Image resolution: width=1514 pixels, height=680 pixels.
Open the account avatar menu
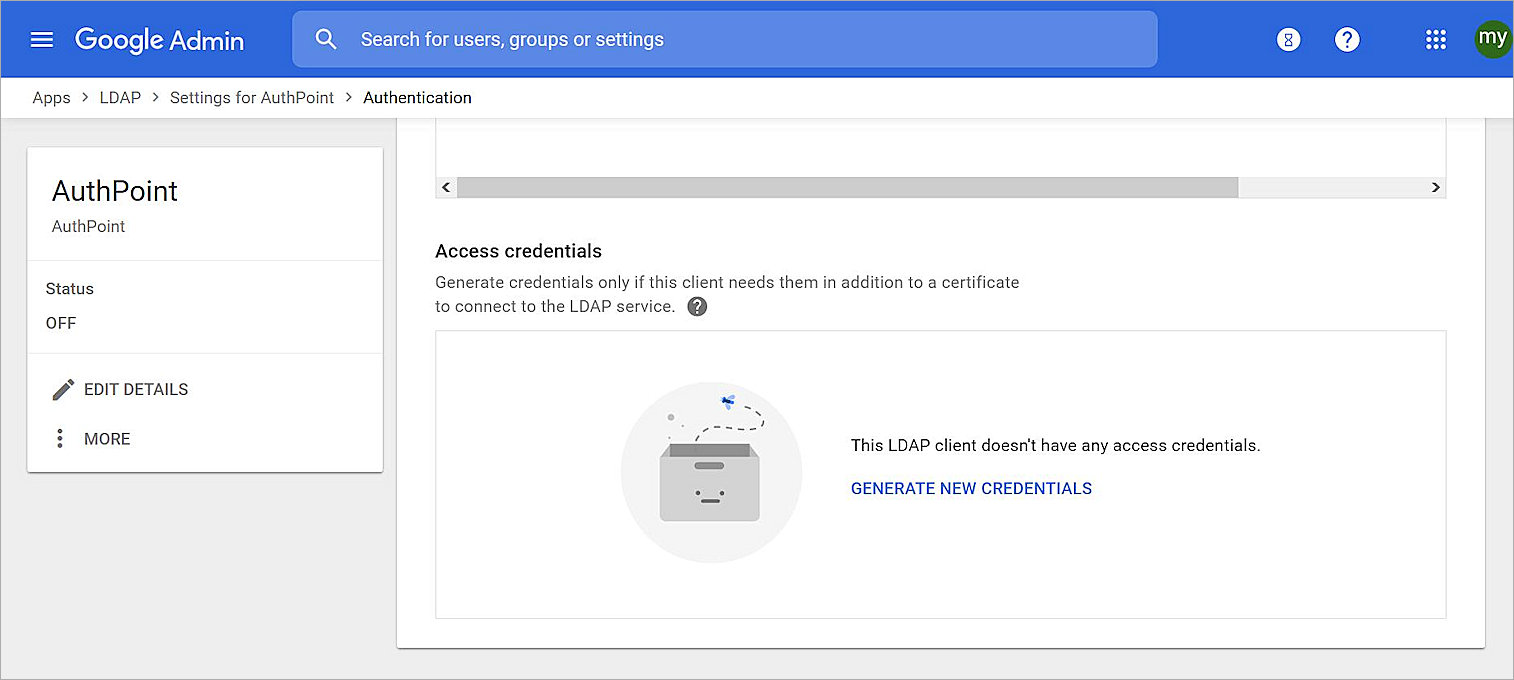tap(1492, 39)
